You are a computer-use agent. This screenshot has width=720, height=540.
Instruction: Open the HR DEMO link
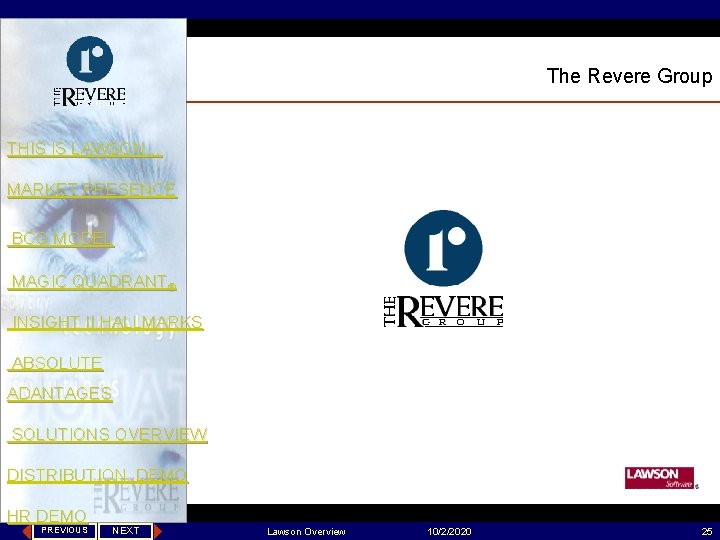point(47,515)
